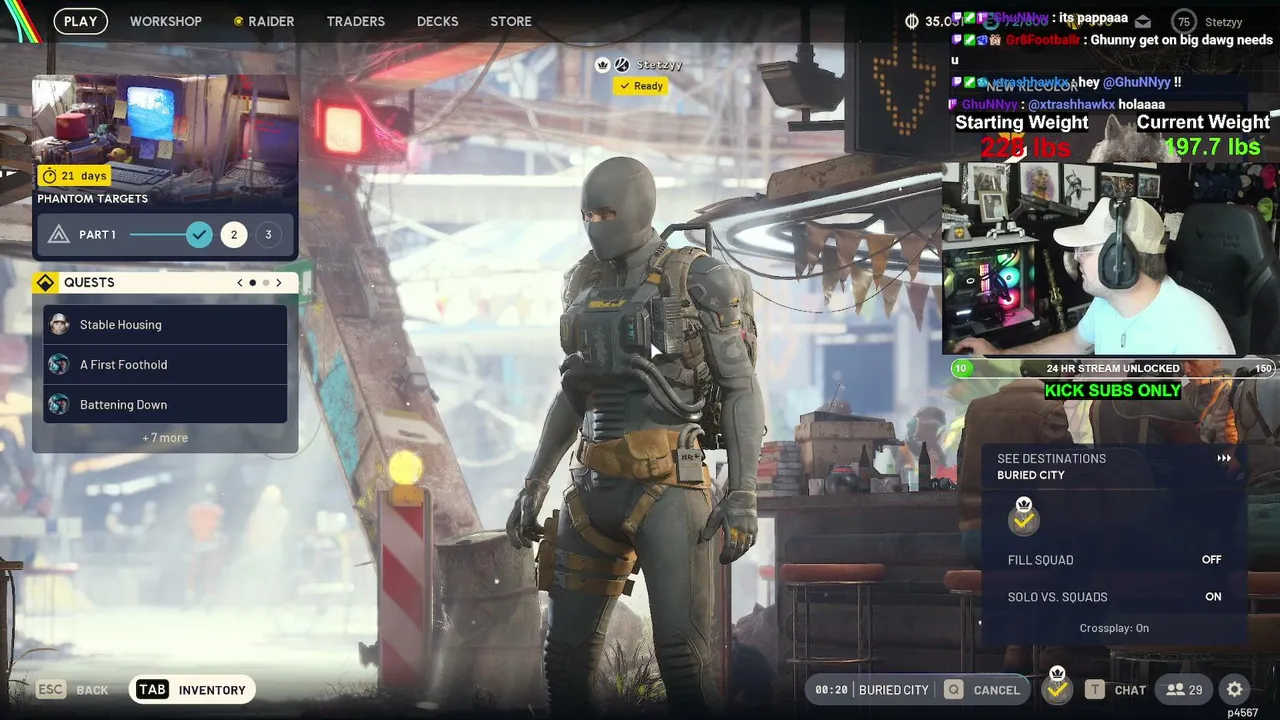Click the Battening Down quest globe icon

pyautogui.click(x=59, y=404)
